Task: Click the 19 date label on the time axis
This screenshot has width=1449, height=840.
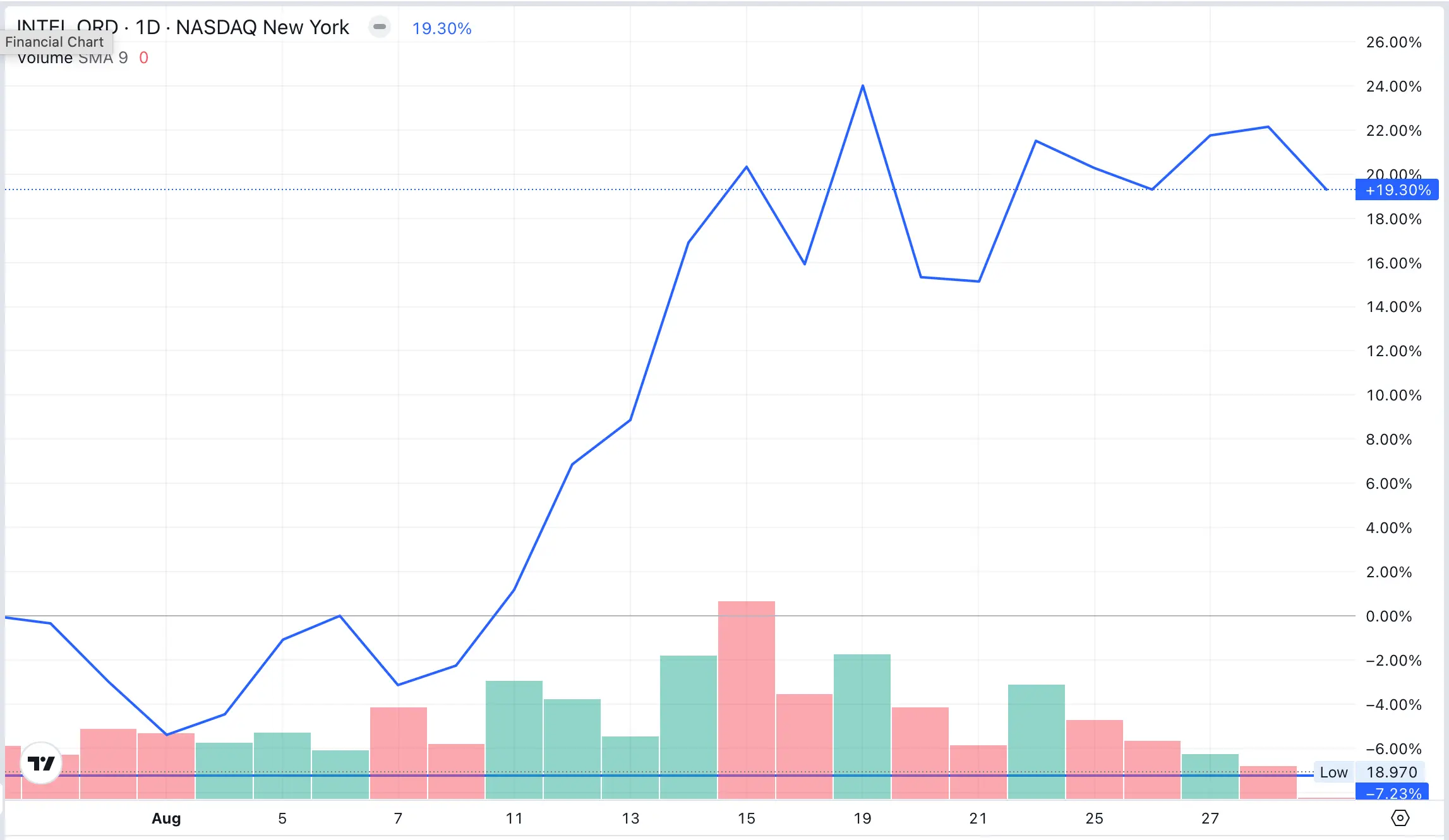Action: pos(863,819)
